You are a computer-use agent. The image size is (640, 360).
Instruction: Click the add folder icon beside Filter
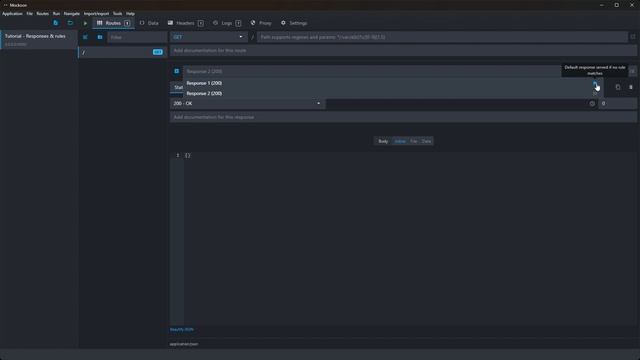[100, 37]
